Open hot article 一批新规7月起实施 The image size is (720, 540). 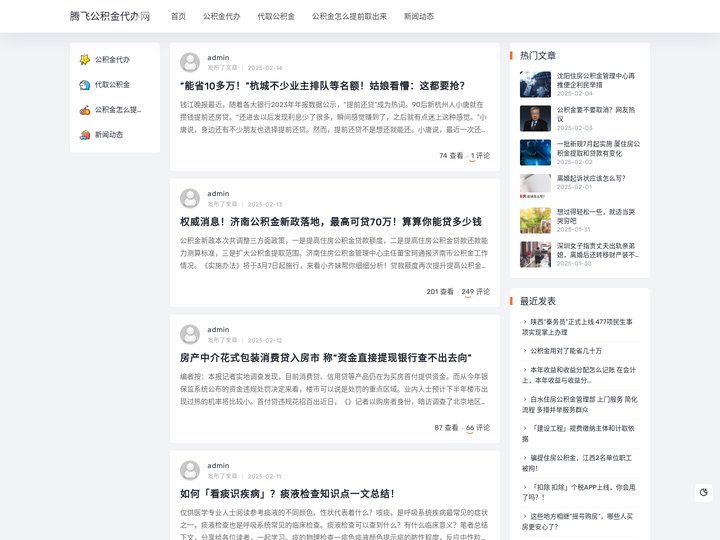[x=598, y=148]
